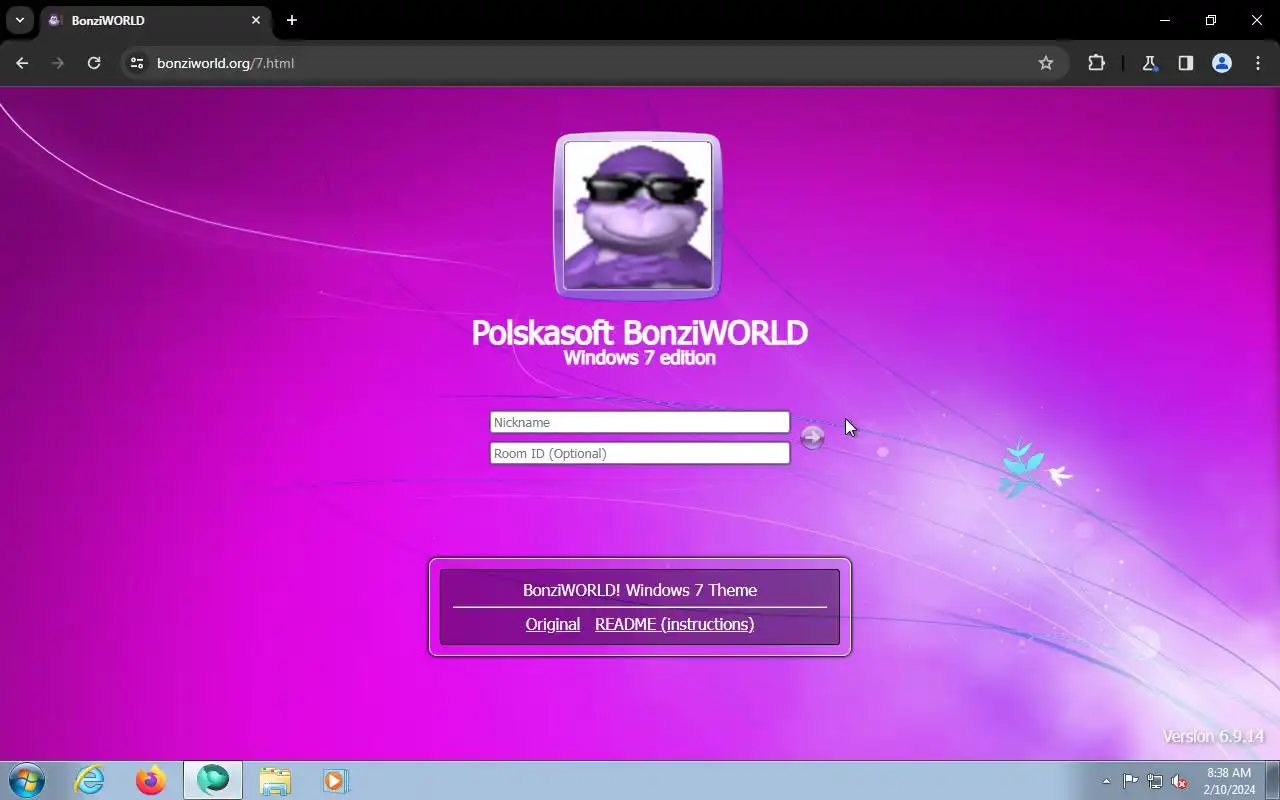
Task: Click the browser forward arrow
Action: 58,63
